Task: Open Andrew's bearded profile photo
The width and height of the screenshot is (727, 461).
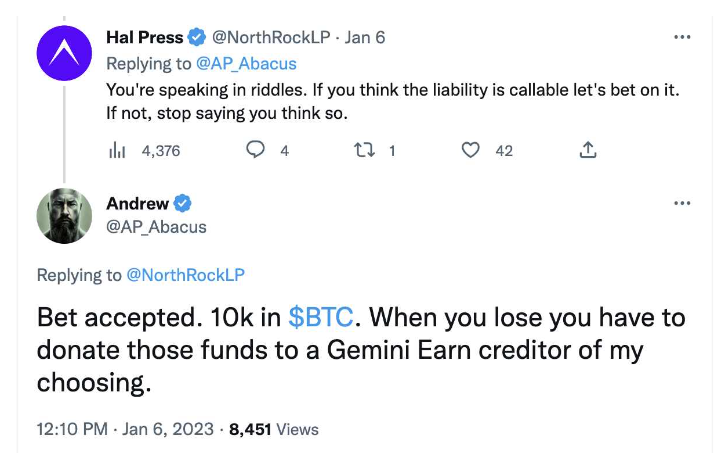Action: click(64, 216)
